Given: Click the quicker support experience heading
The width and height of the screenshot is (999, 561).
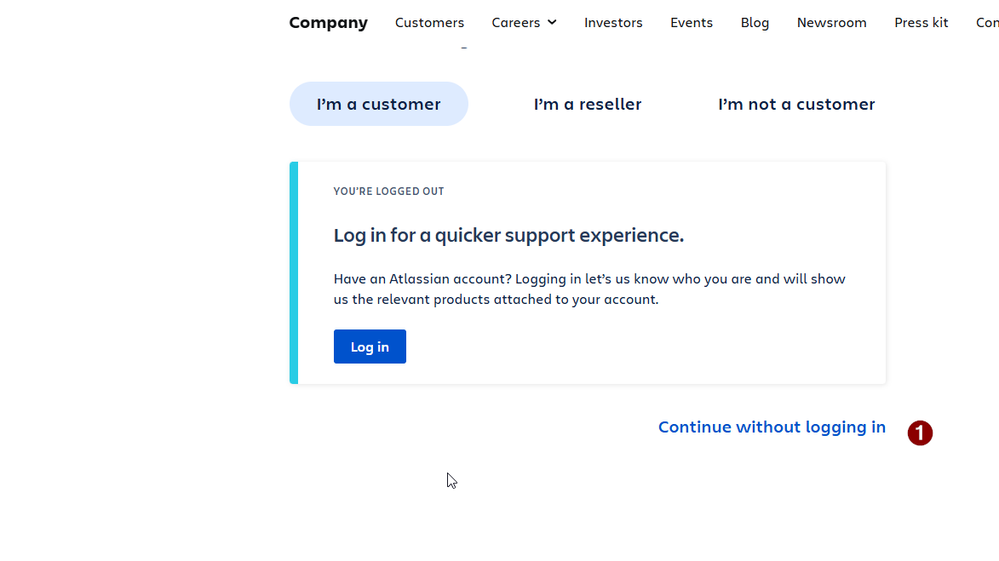Looking at the screenshot, I should coord(508,235).
